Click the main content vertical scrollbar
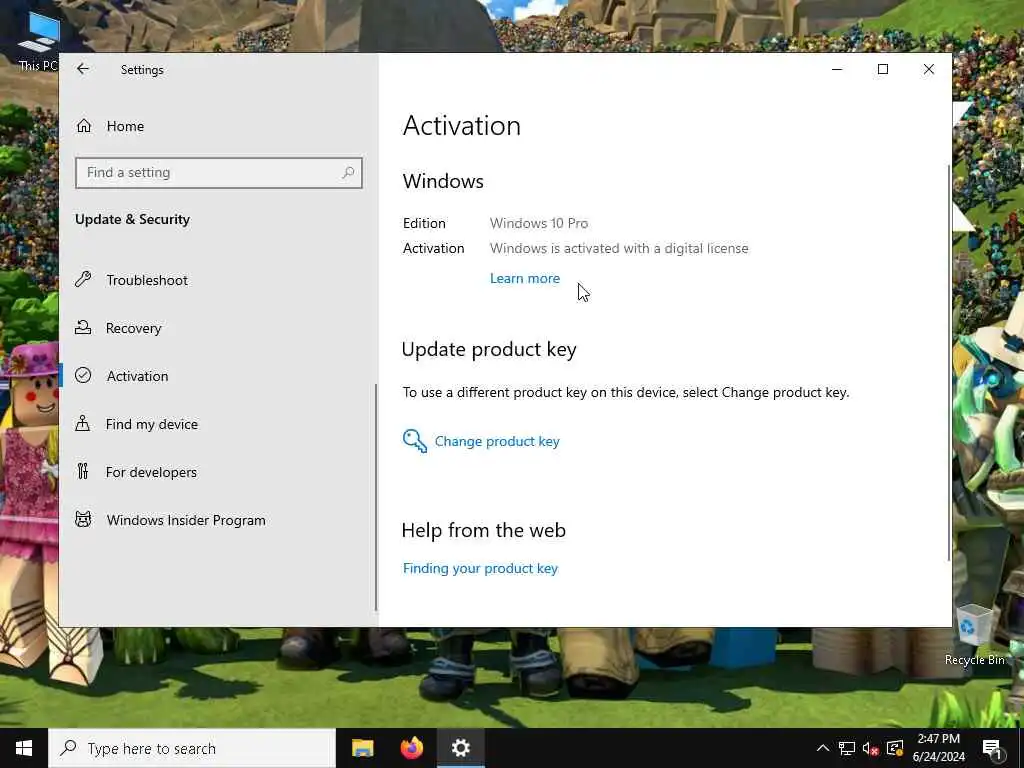 tap(949, 362)
